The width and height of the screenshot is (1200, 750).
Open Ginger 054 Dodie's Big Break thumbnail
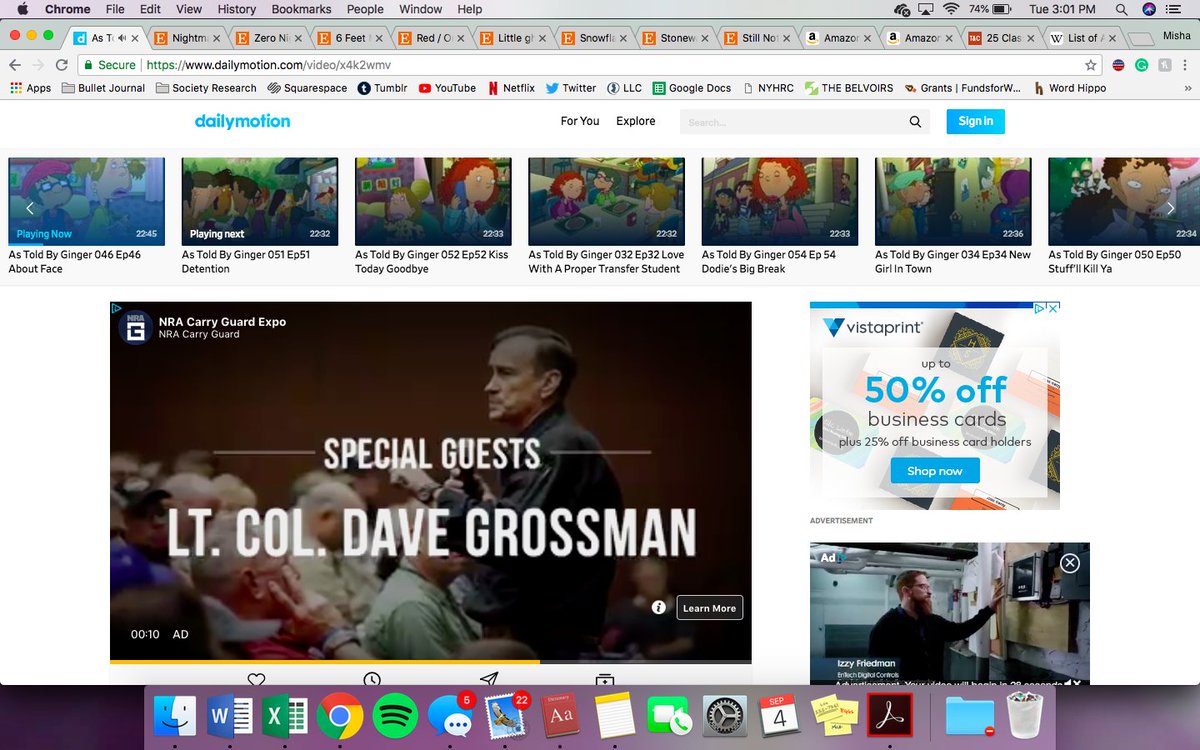click(x=780, y=201)
